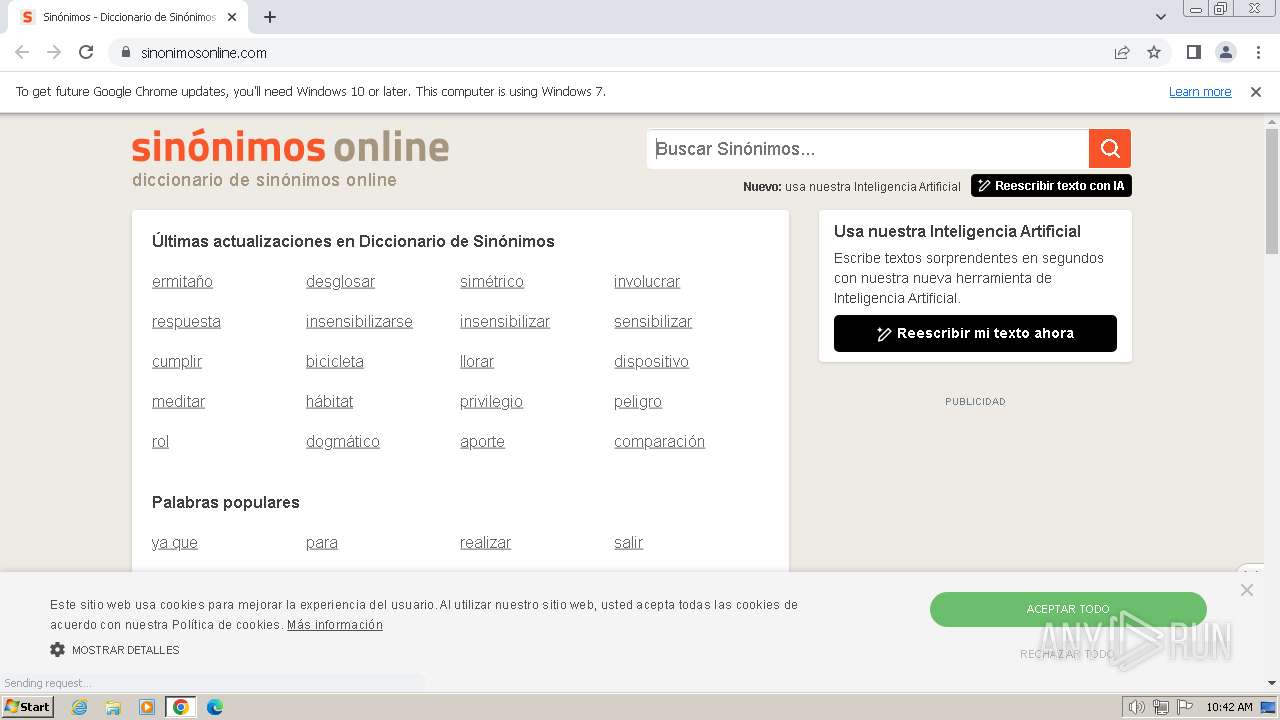The width and height of the screenshot is (1280, 720).
Task: Open a new tab with plus icon
Action: pyautogui.click(x=270, y=17)
